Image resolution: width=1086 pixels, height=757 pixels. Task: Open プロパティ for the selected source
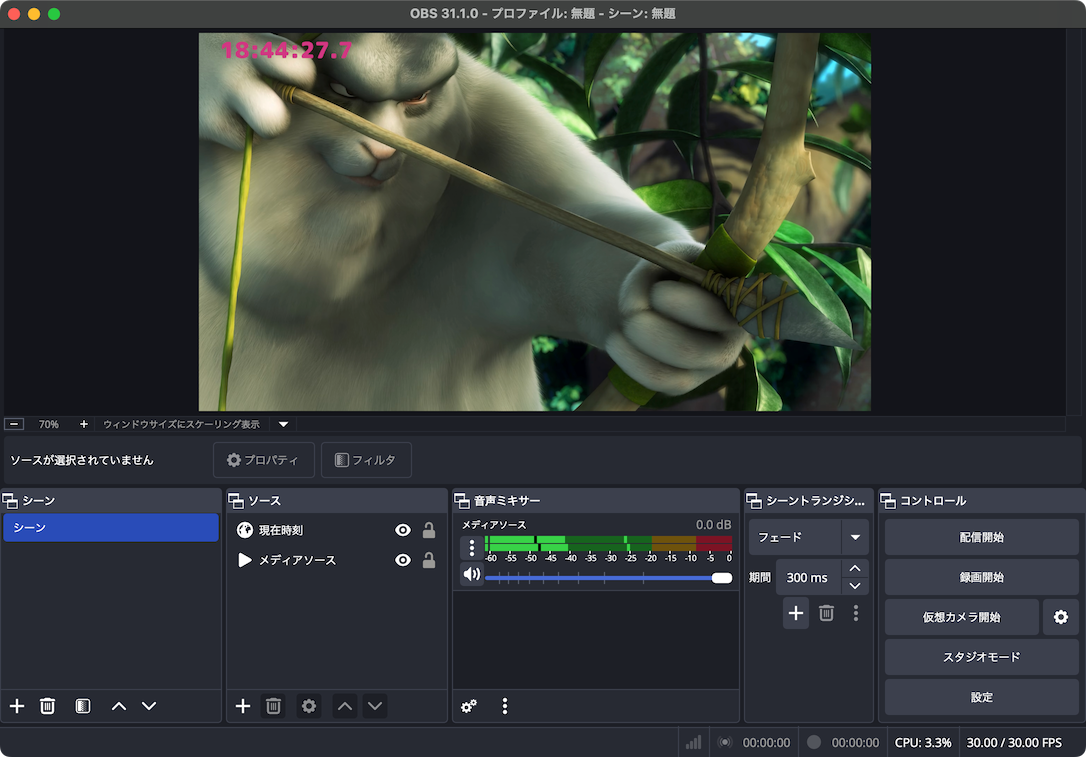[x=264, y=460]
